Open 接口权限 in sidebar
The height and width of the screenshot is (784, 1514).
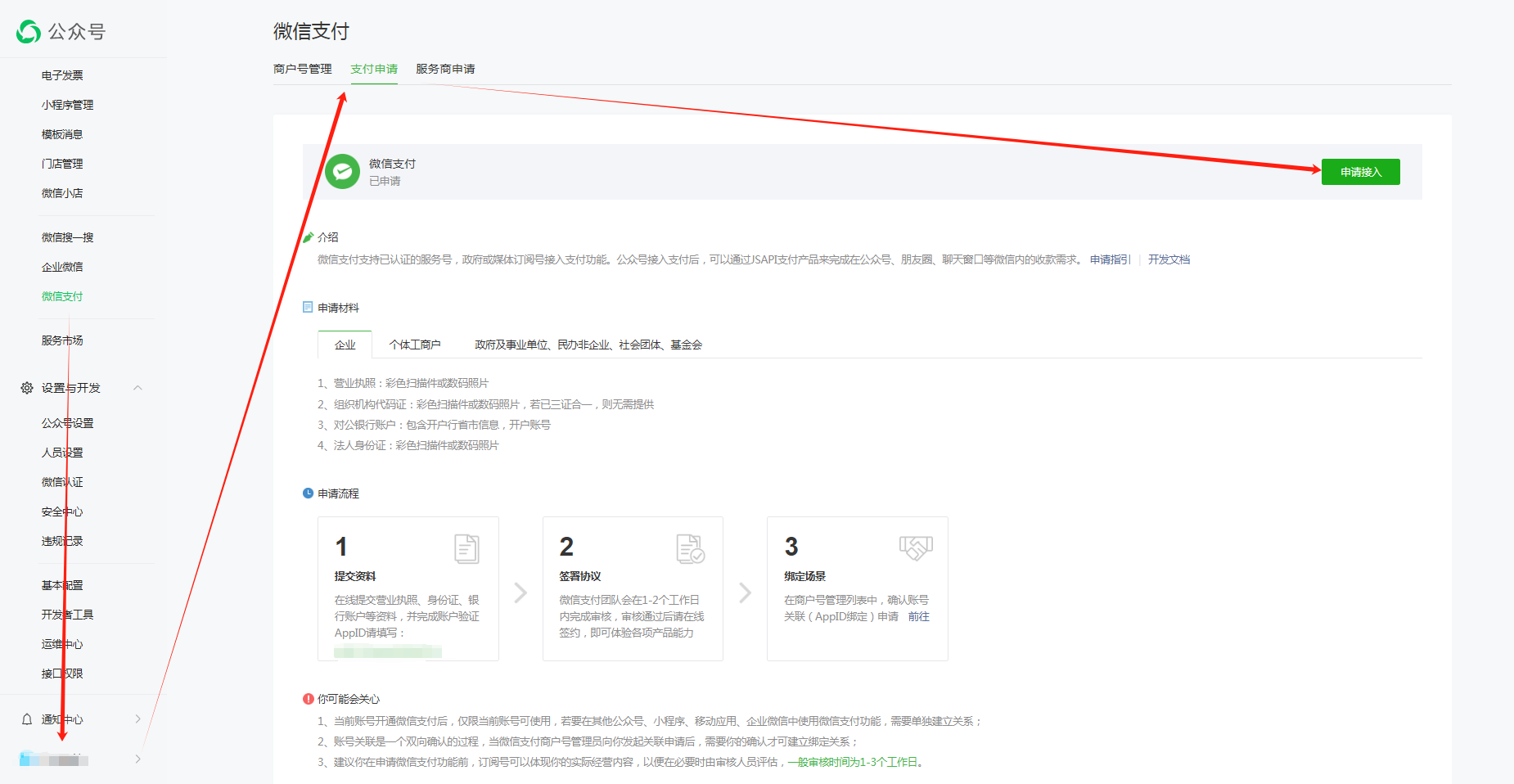pyautogui.click(x=62, y=674)
